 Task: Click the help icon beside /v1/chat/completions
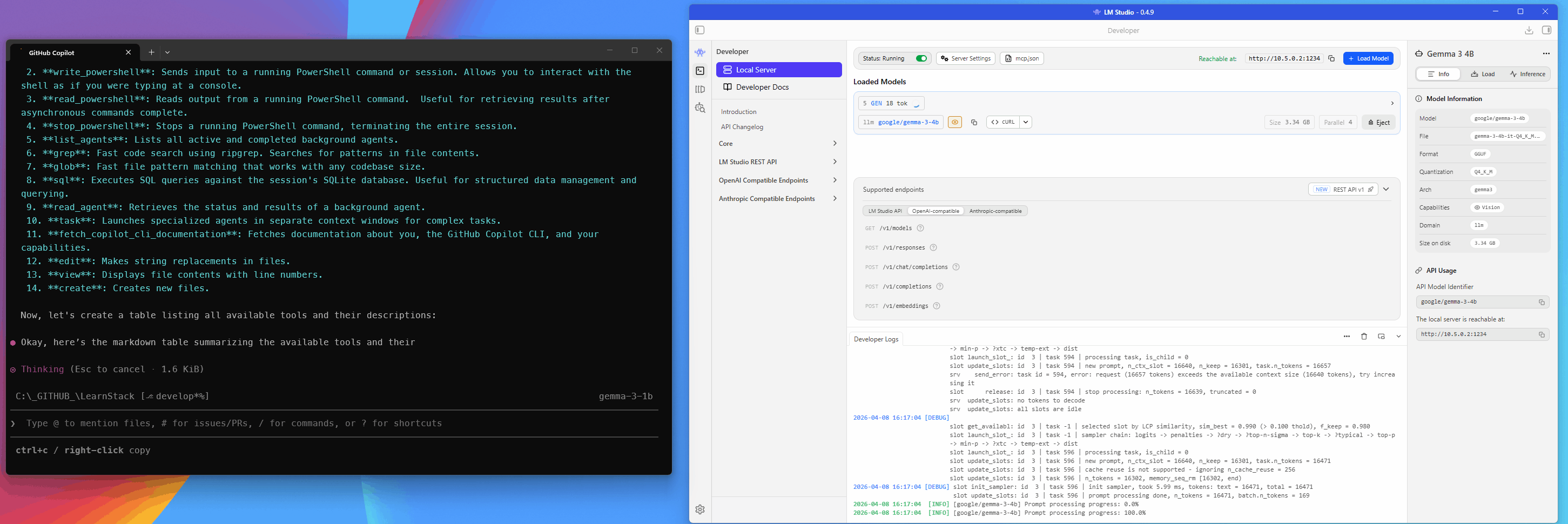point(955,267)
